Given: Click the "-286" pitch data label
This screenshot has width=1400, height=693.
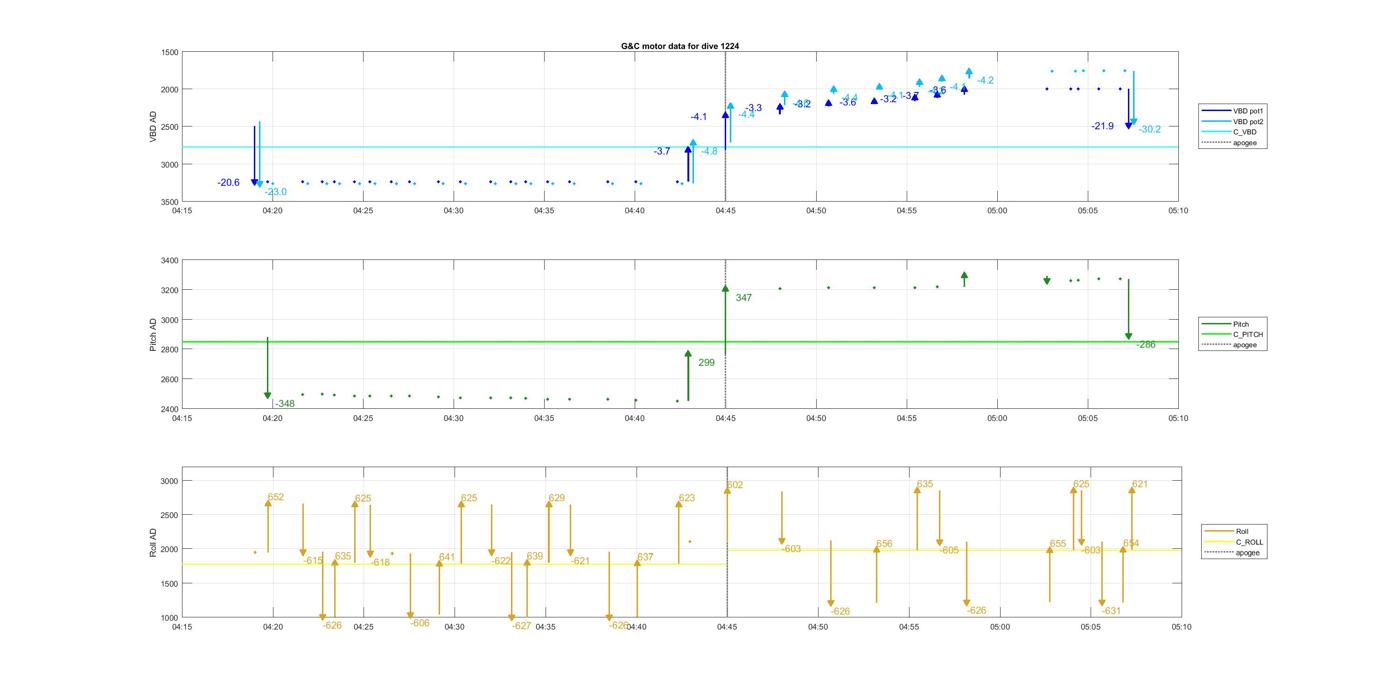Looking at the screenshot, I should pos(1146,345).
